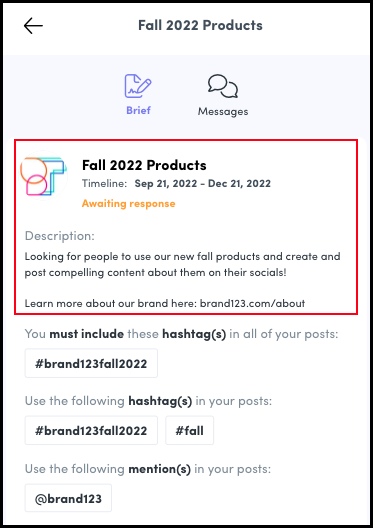Click the brand logo avatar

44,175
